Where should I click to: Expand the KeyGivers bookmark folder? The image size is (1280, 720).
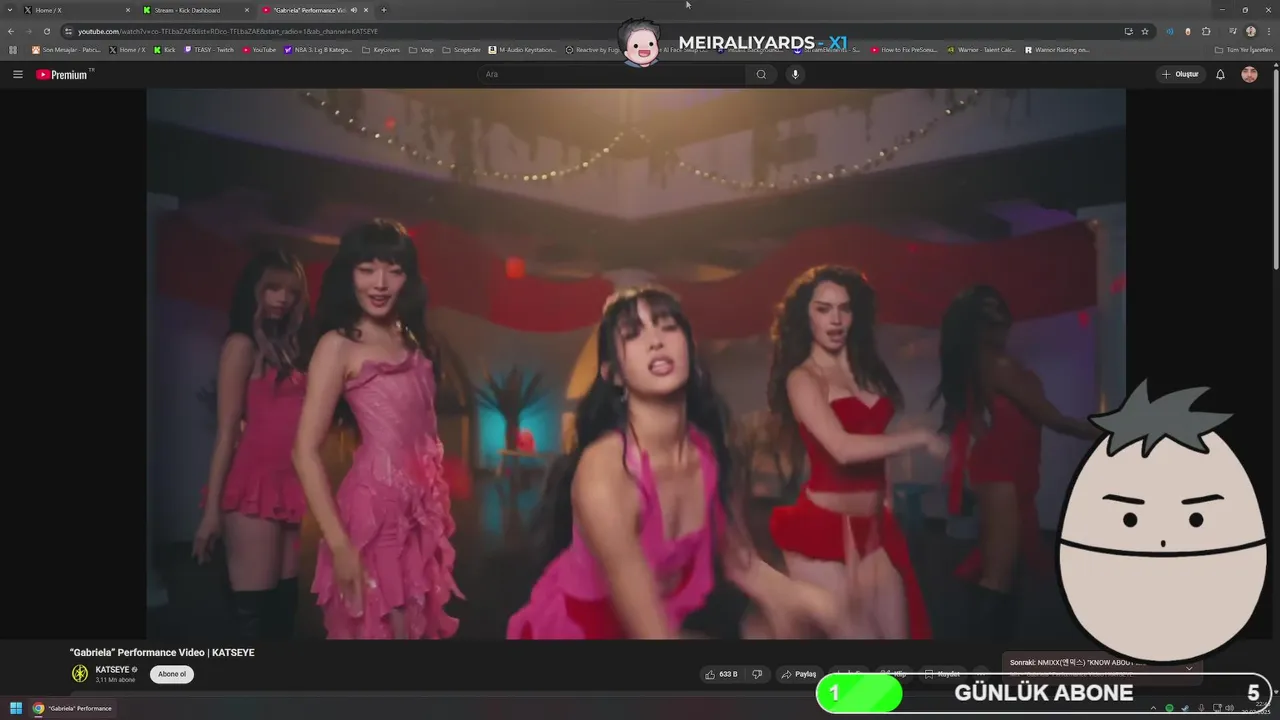click(x=381, y=49)
